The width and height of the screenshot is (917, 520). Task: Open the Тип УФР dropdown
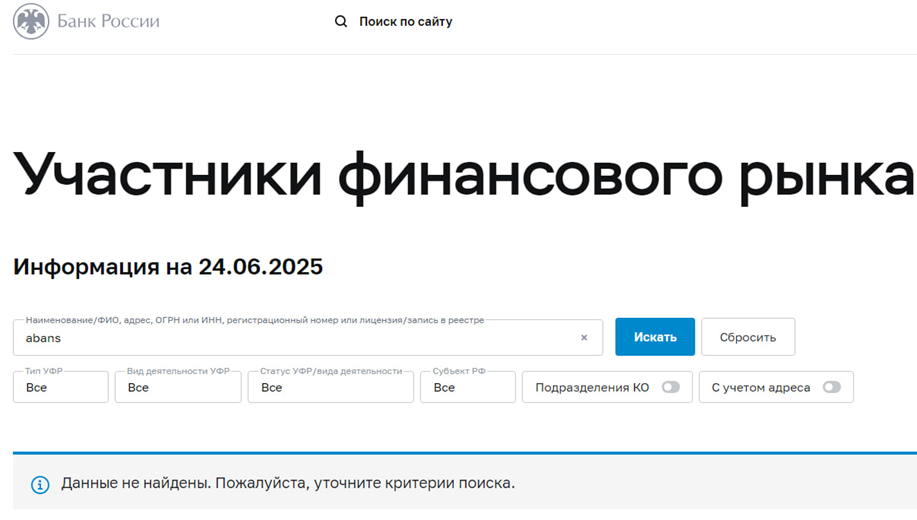61,387
